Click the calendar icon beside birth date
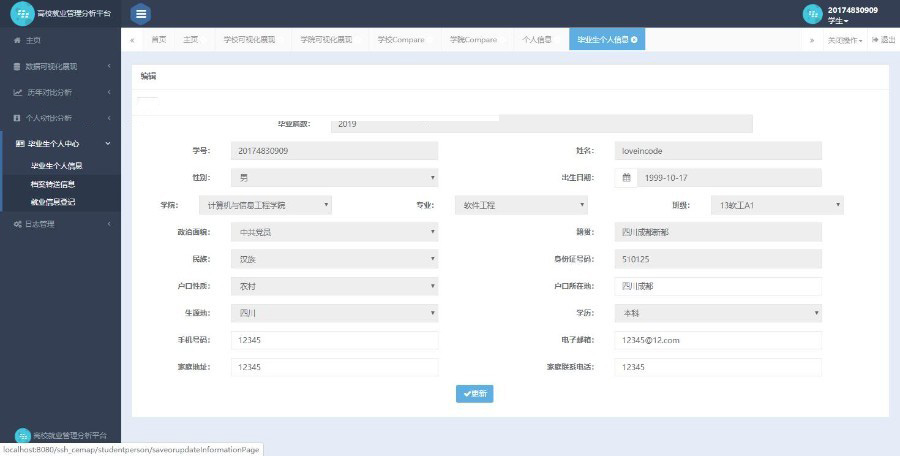 [626, 178]
